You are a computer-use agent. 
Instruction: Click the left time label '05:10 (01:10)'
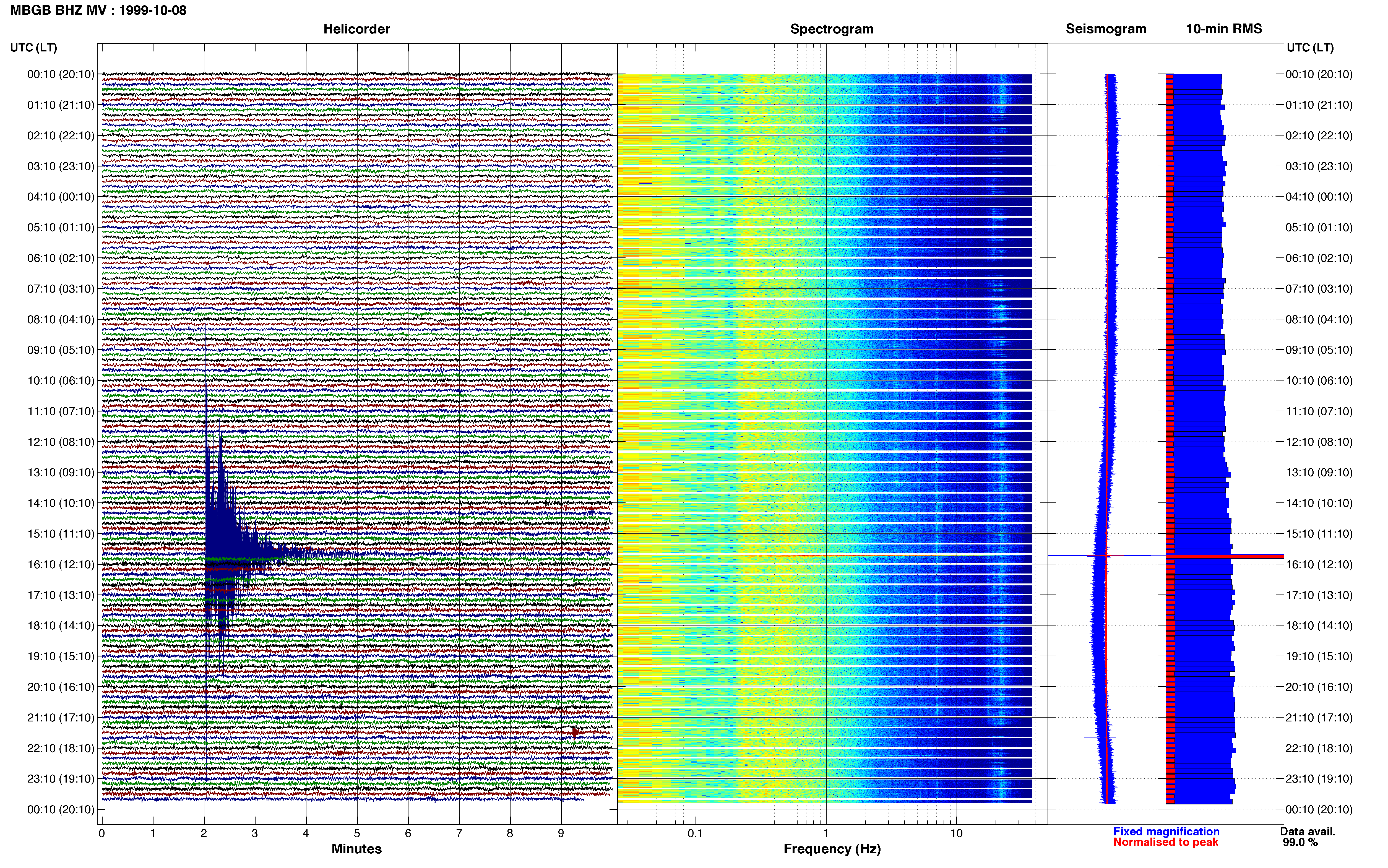(x=61, y=227)
